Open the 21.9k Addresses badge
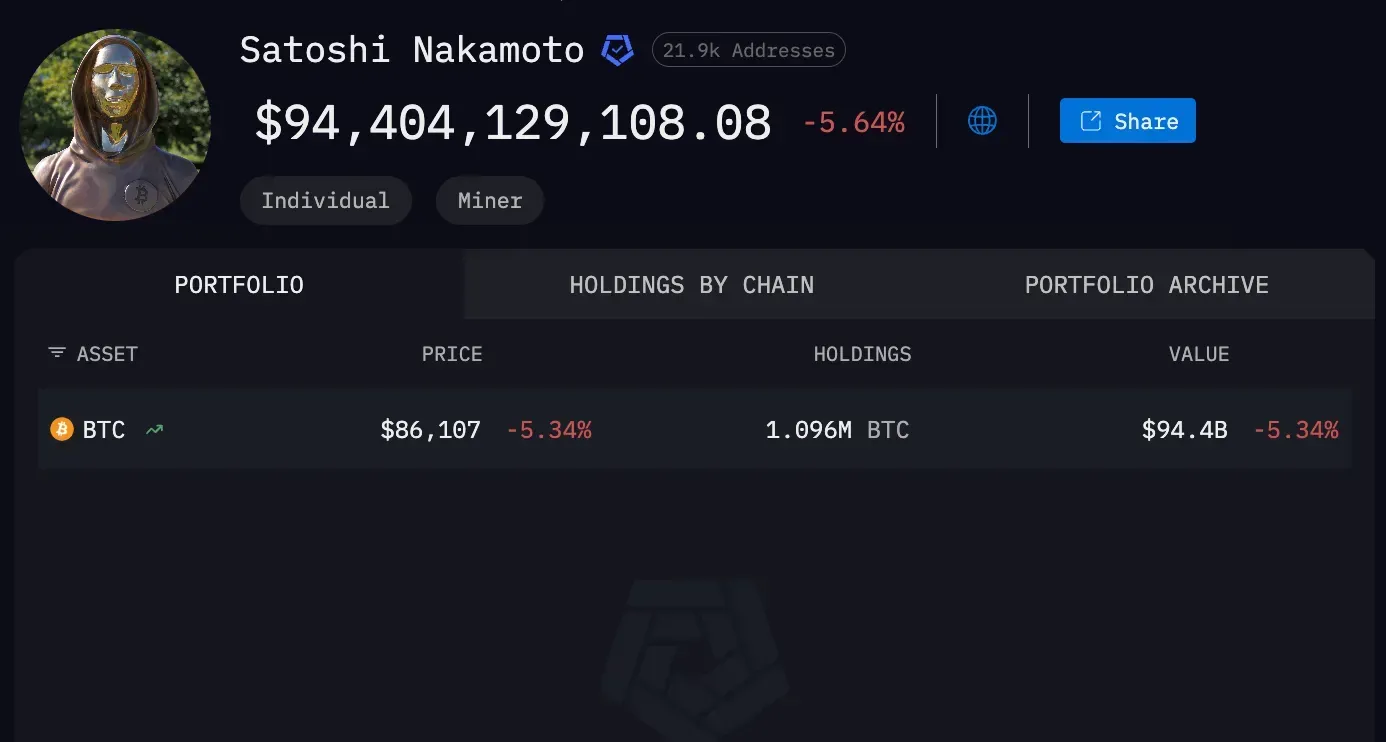The height and width of the screenshot is (742, 1386). [748, 50]
